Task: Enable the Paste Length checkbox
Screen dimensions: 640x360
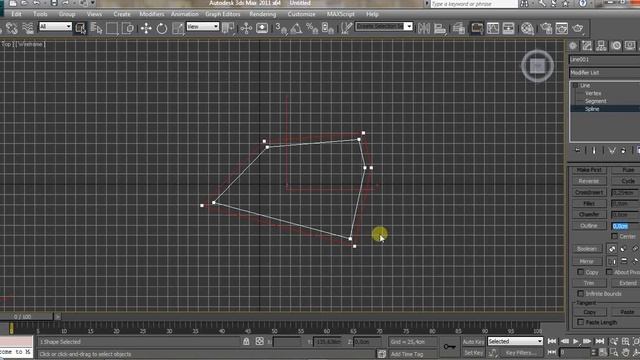Action: coord(580,322)
